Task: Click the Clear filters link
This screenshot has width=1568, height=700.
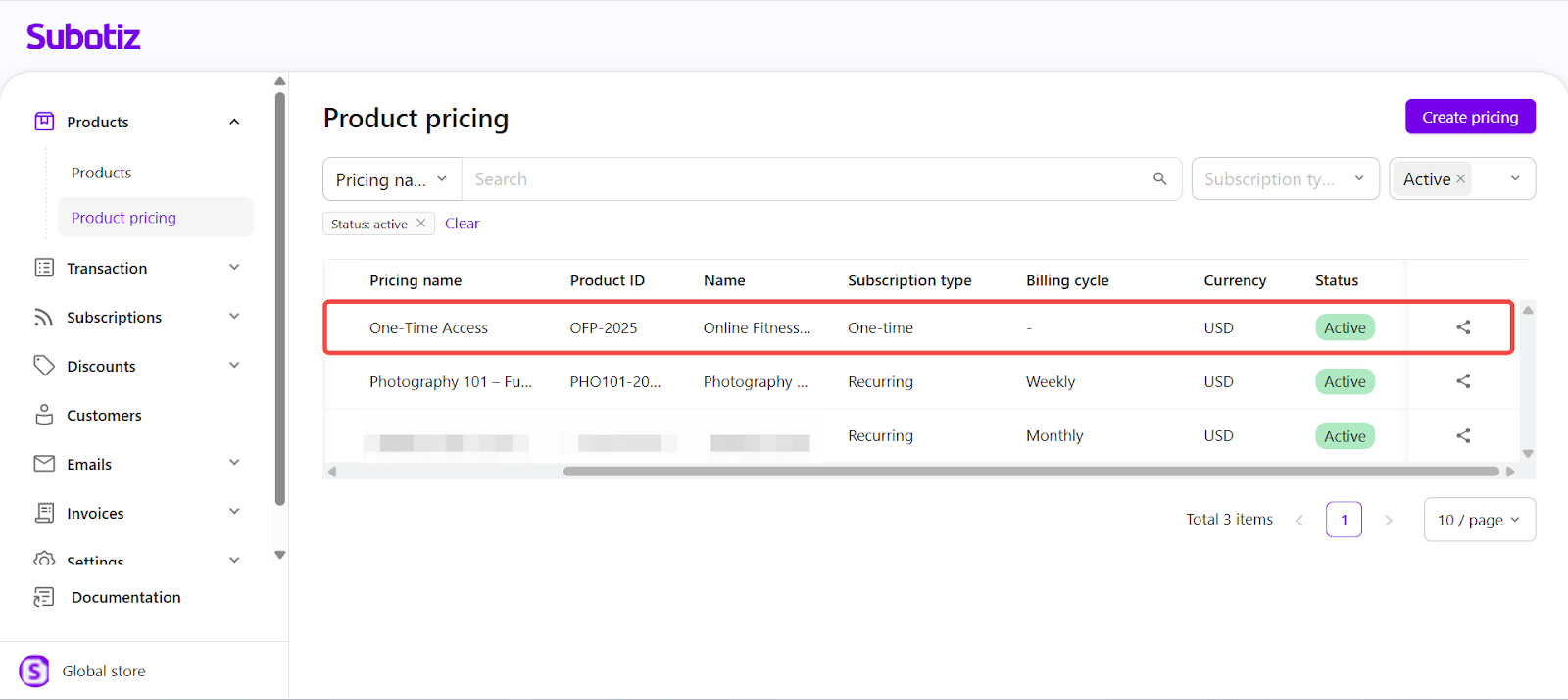Action: 462,224
